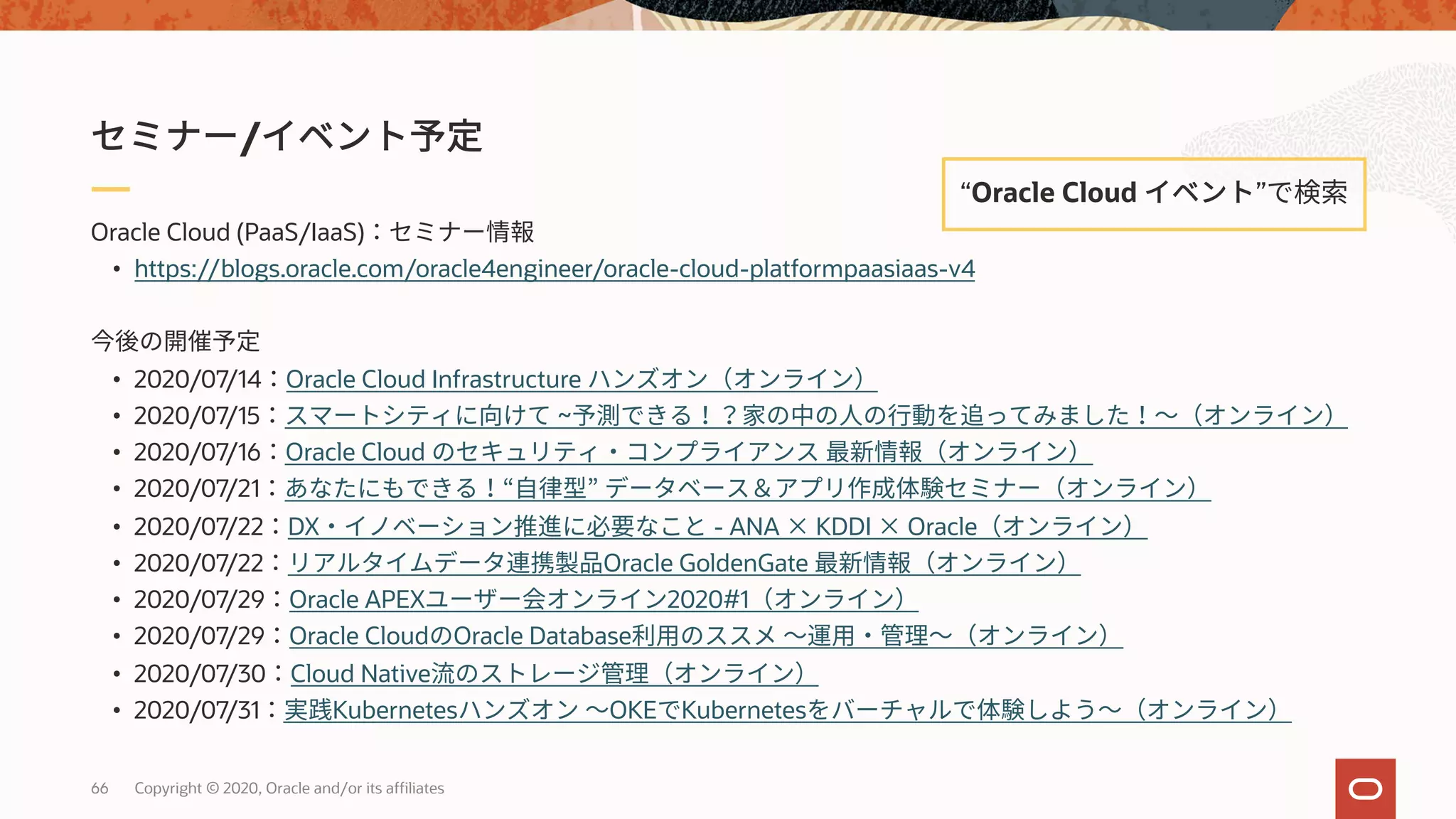
Task: Click the セミナー/イベント予定 slide title
Action: (287, 136)
